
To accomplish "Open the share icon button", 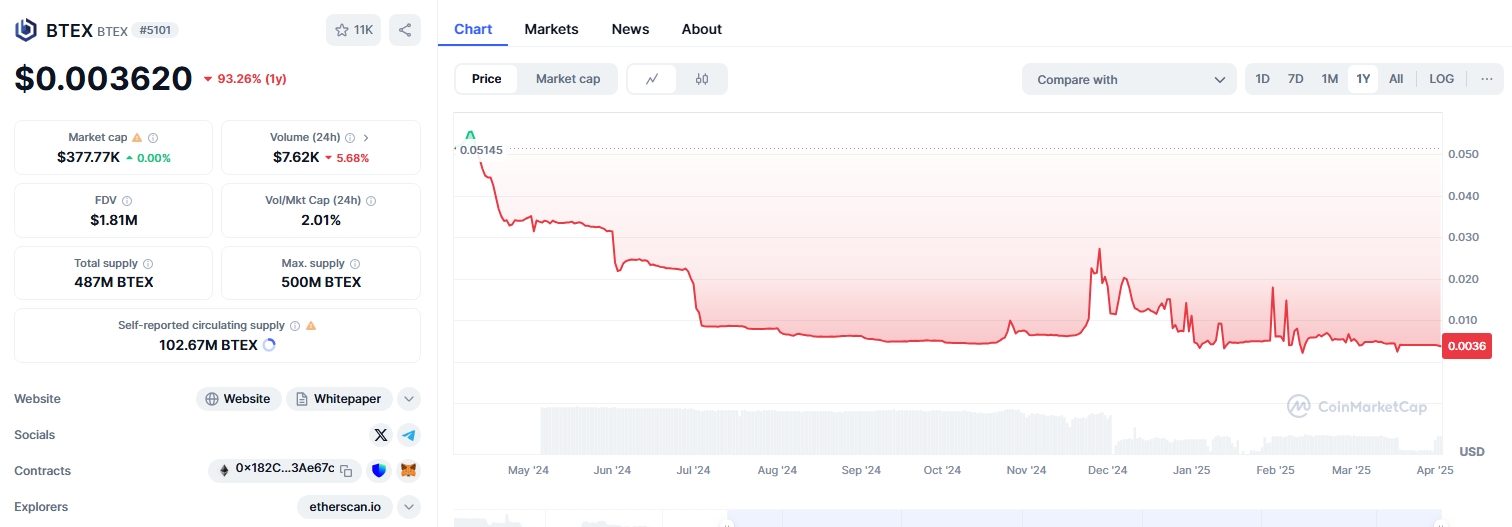I will (x=405, y=30).
